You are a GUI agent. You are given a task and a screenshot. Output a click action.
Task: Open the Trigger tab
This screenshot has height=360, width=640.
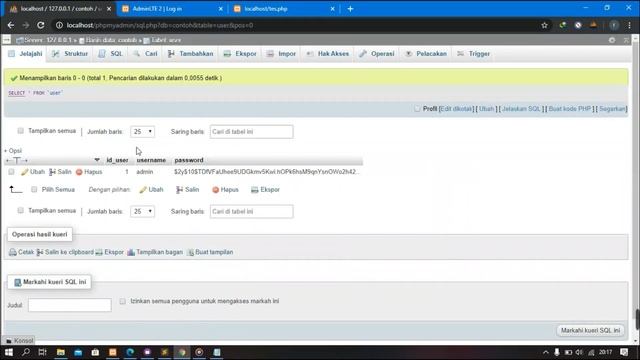(x=473, y=54)
